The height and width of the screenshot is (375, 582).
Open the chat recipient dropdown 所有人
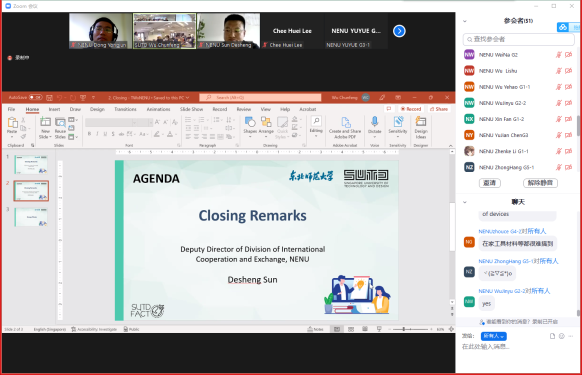coord(494,336)
